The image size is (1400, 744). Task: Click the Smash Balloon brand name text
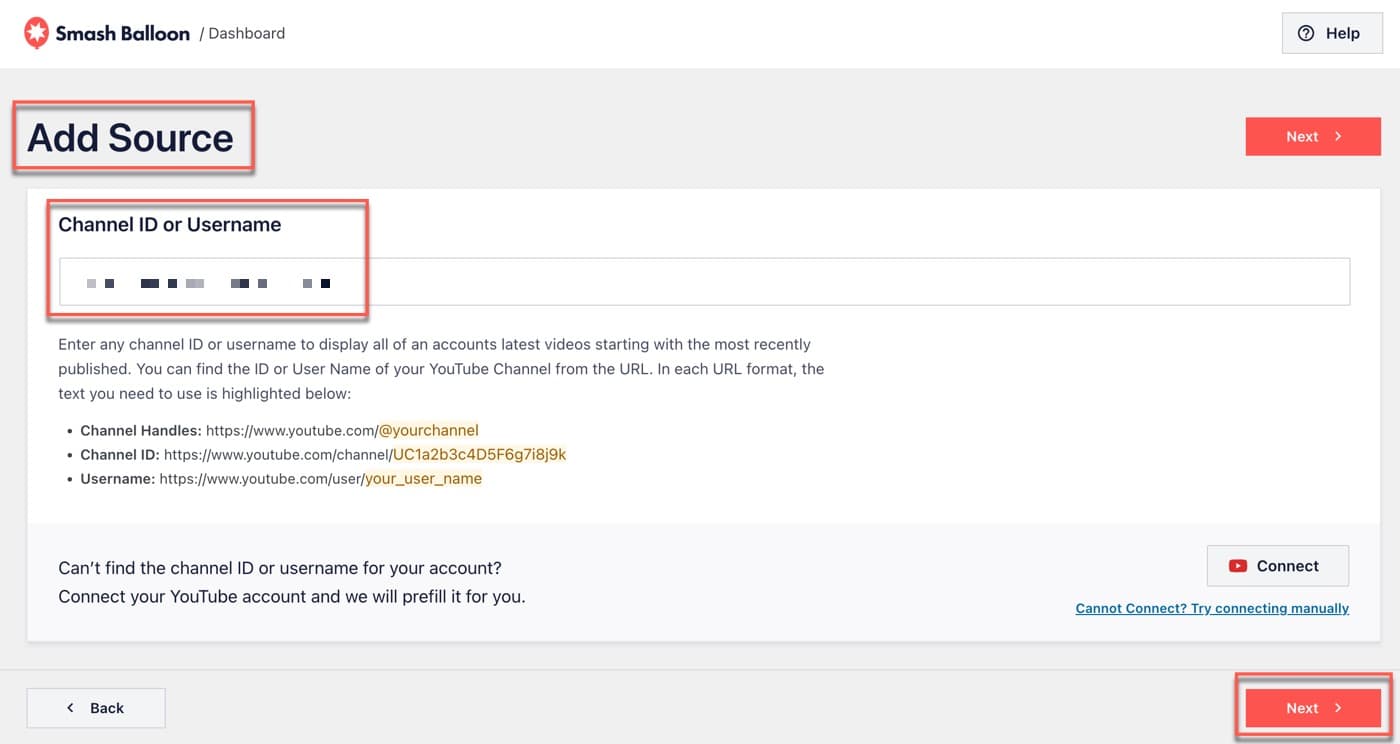coord(122,33)
